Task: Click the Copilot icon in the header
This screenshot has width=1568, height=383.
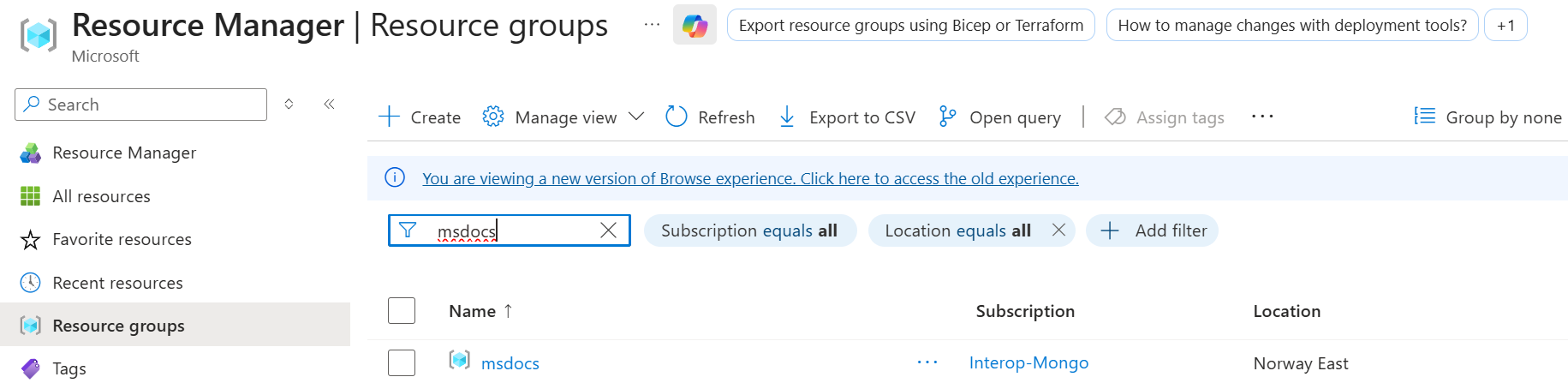Action: pyautogui.click(x=695, y=26)
